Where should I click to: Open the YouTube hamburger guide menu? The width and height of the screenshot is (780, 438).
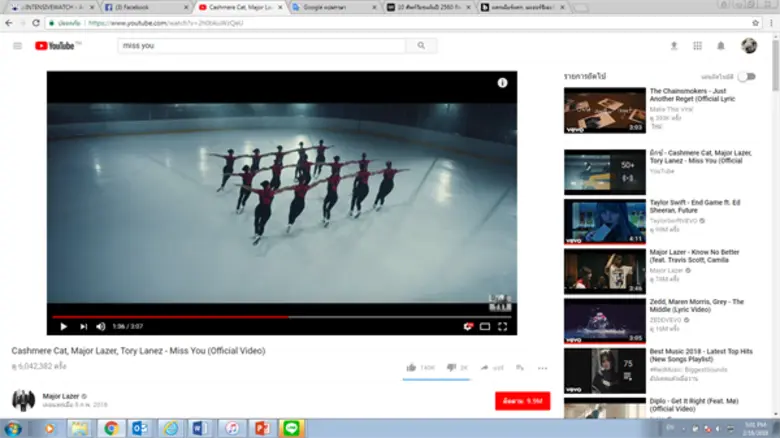[17, 46]
